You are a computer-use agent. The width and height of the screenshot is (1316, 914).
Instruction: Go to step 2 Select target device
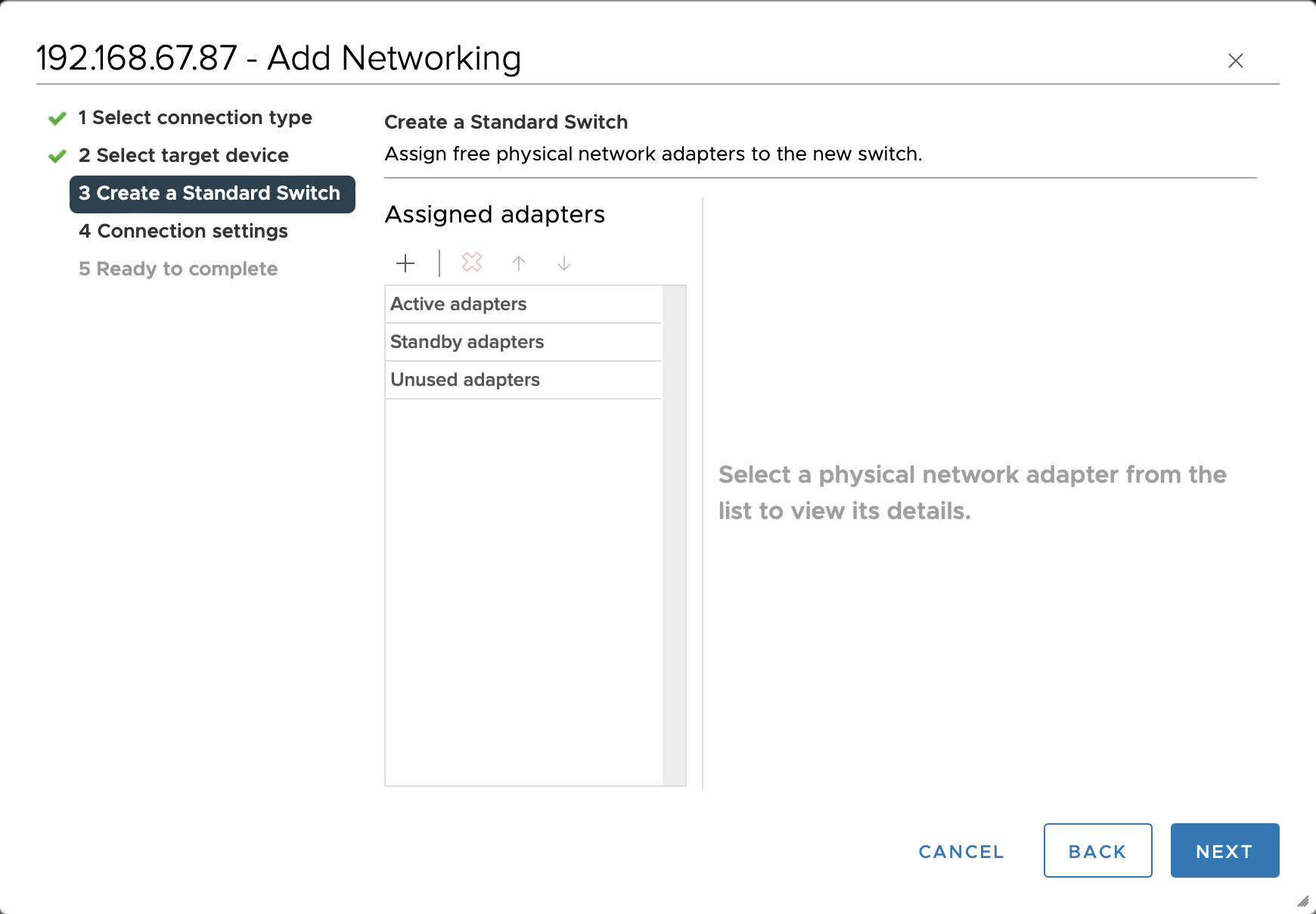184,156
